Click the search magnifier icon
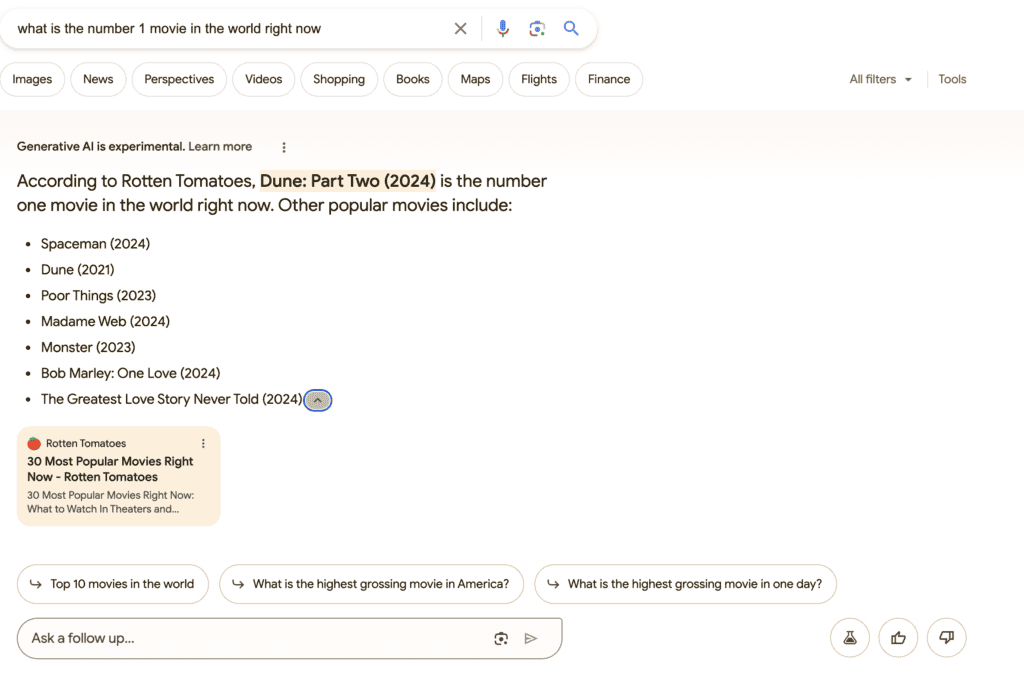Screen dimensions: 1024x676 tap(571, 28)
